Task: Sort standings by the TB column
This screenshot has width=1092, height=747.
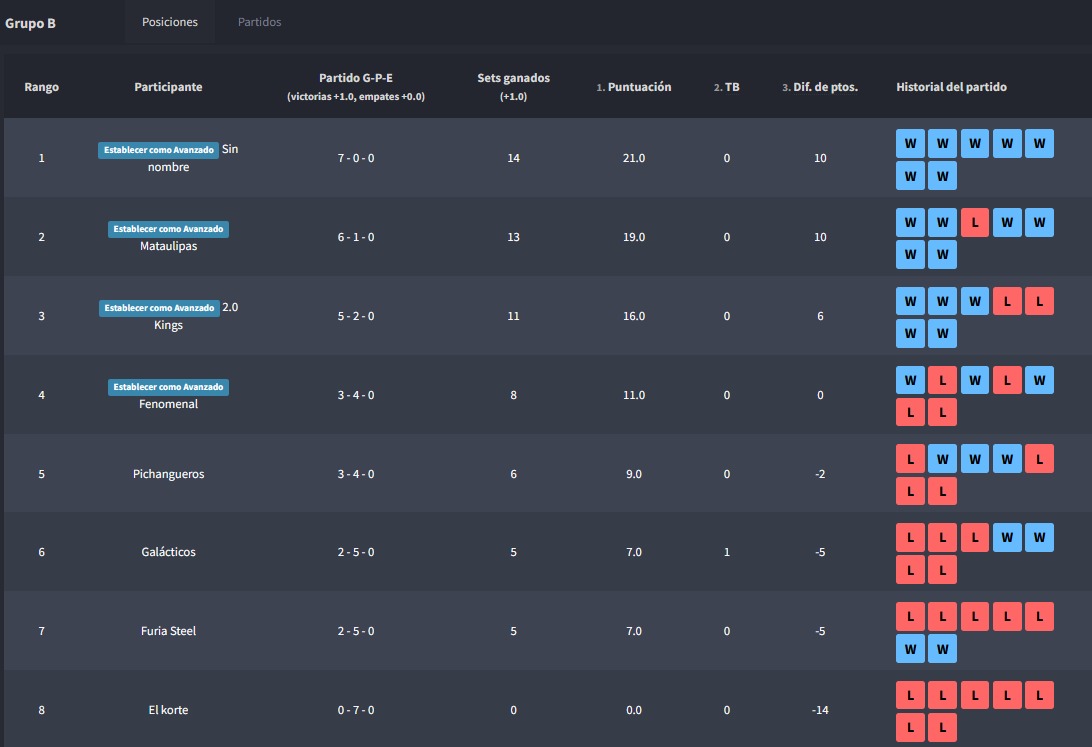Action: pos(726,87)
